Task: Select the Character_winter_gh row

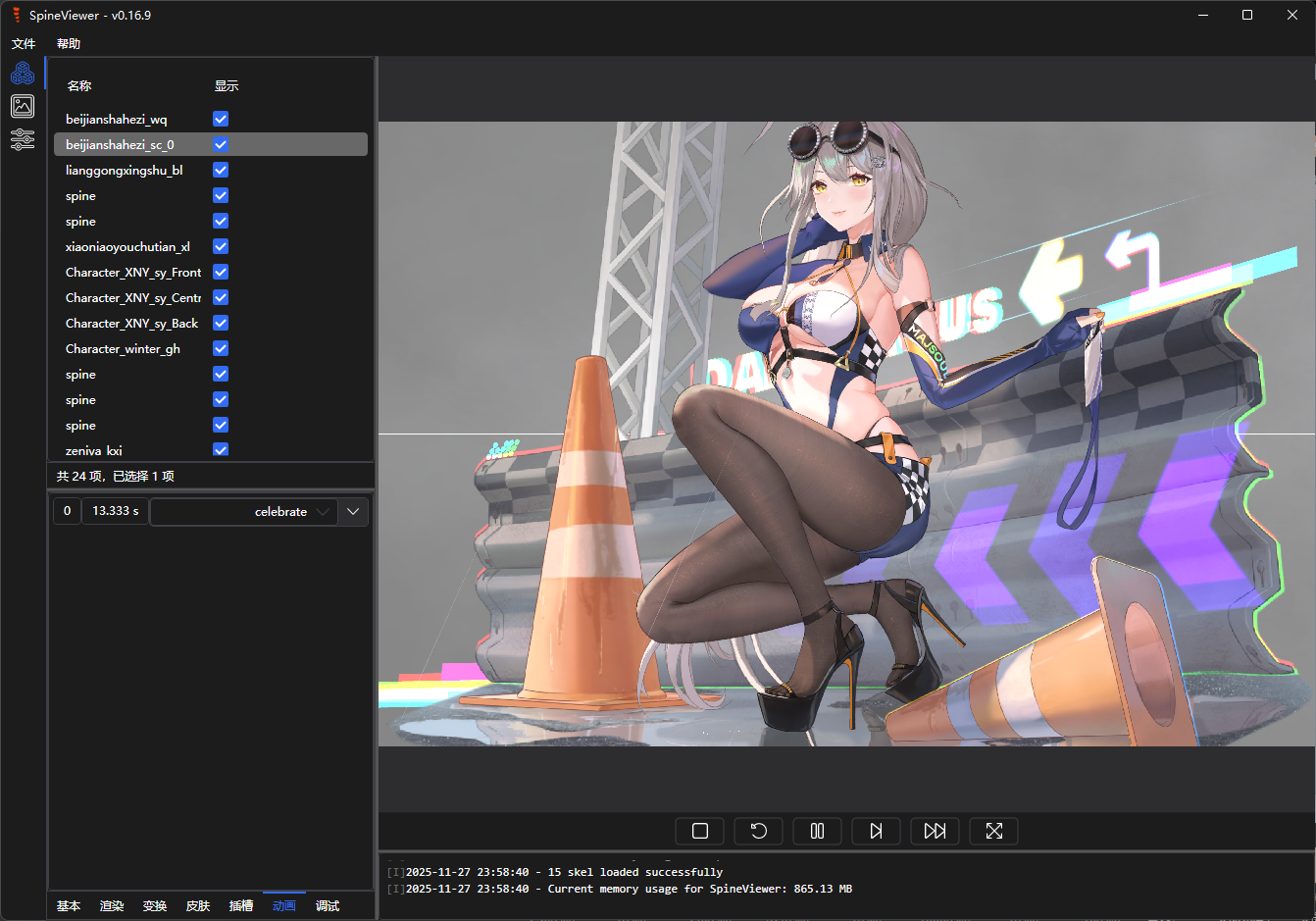Action: (x=211, y=348)
